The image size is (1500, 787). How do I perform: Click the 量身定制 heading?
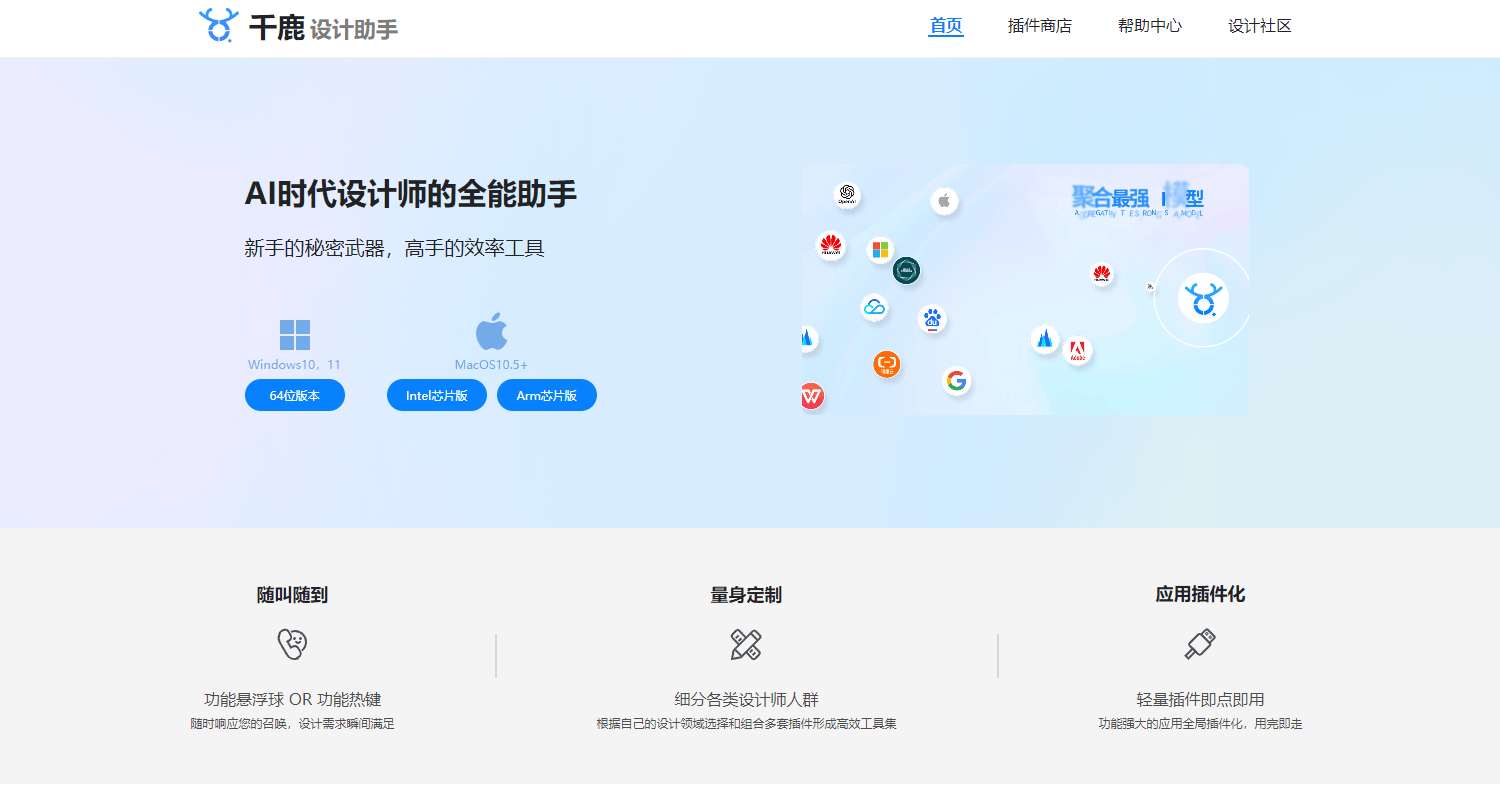746,595
